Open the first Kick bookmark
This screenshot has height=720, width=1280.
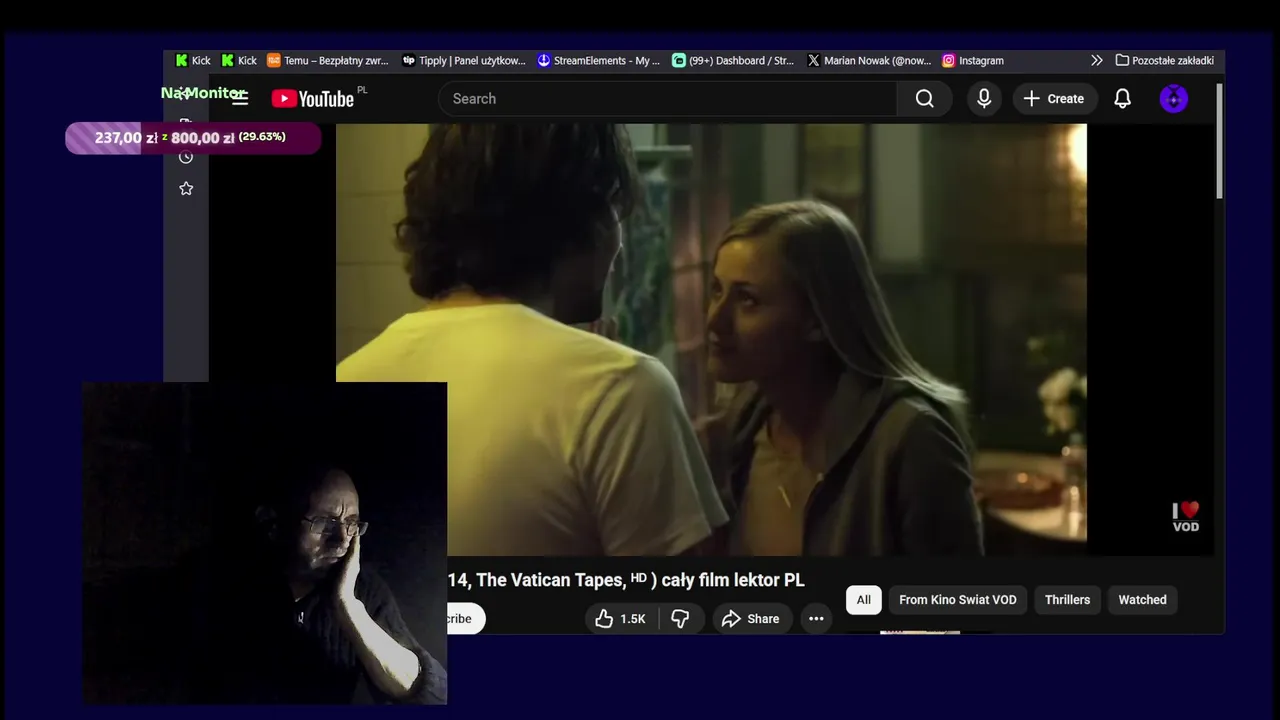[x=193, y=60]
